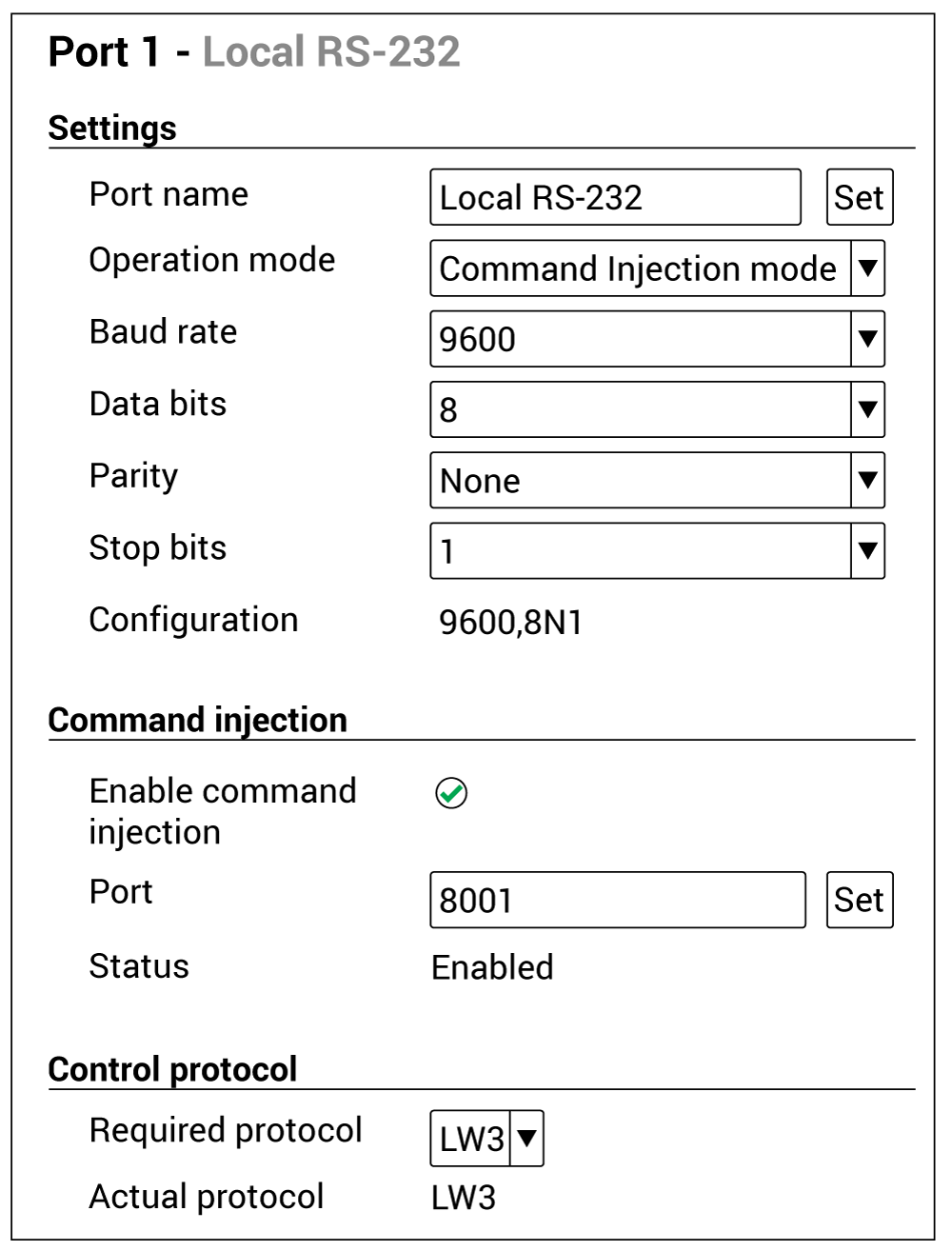952x1251 pixels.
Task: Click the Enabled status text
Action: [x=492, y=967]
